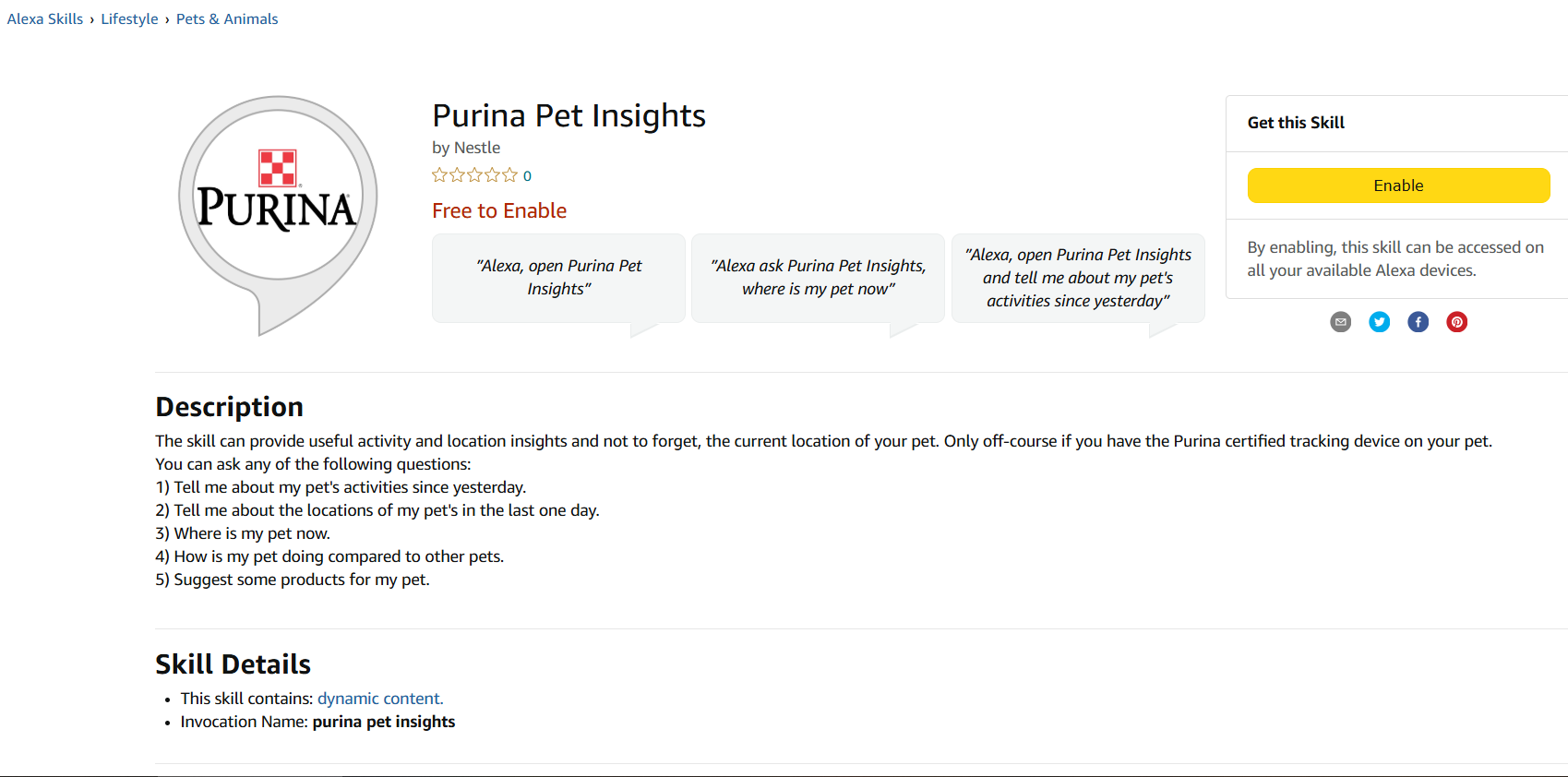
Task: Share the skill on Pinterest
Action: (x=1456, y=322)
